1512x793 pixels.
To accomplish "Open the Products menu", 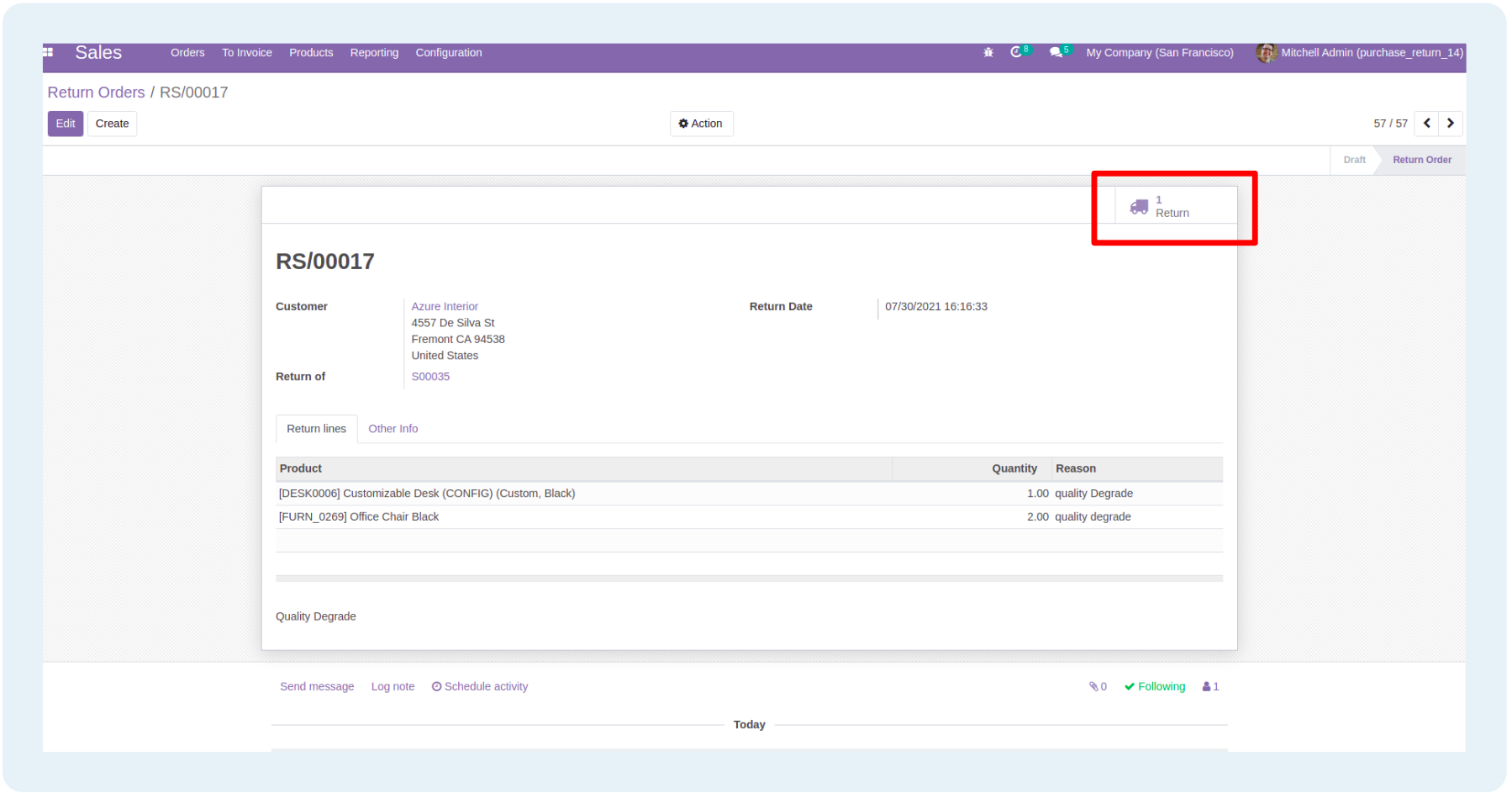I will point(311,52).
